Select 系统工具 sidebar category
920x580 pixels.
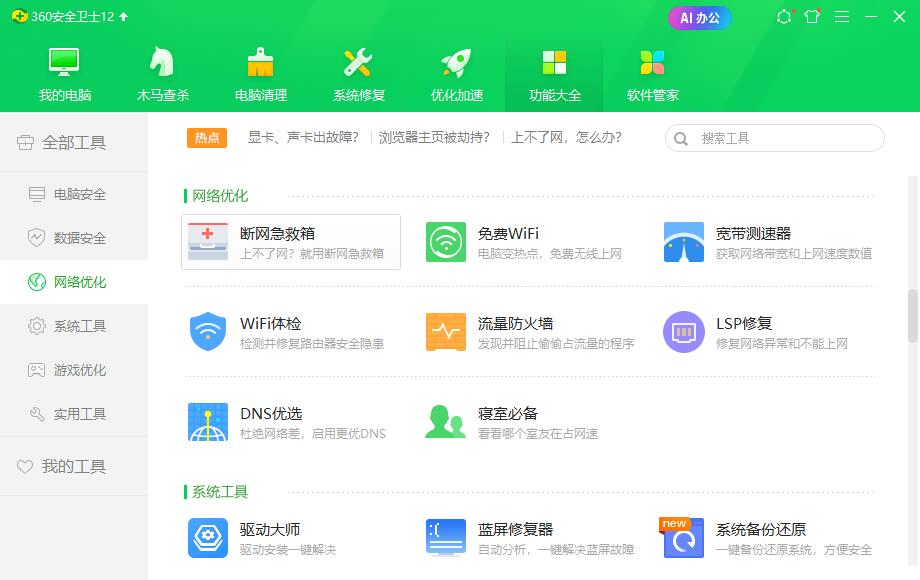pyautogui.click(x=74, y=326)
